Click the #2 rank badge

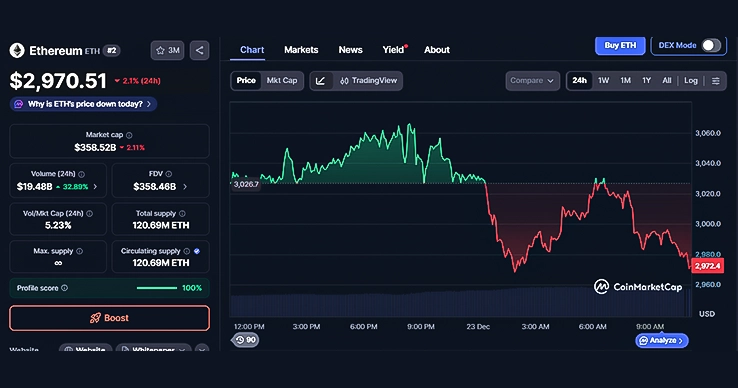pos(112,50)
